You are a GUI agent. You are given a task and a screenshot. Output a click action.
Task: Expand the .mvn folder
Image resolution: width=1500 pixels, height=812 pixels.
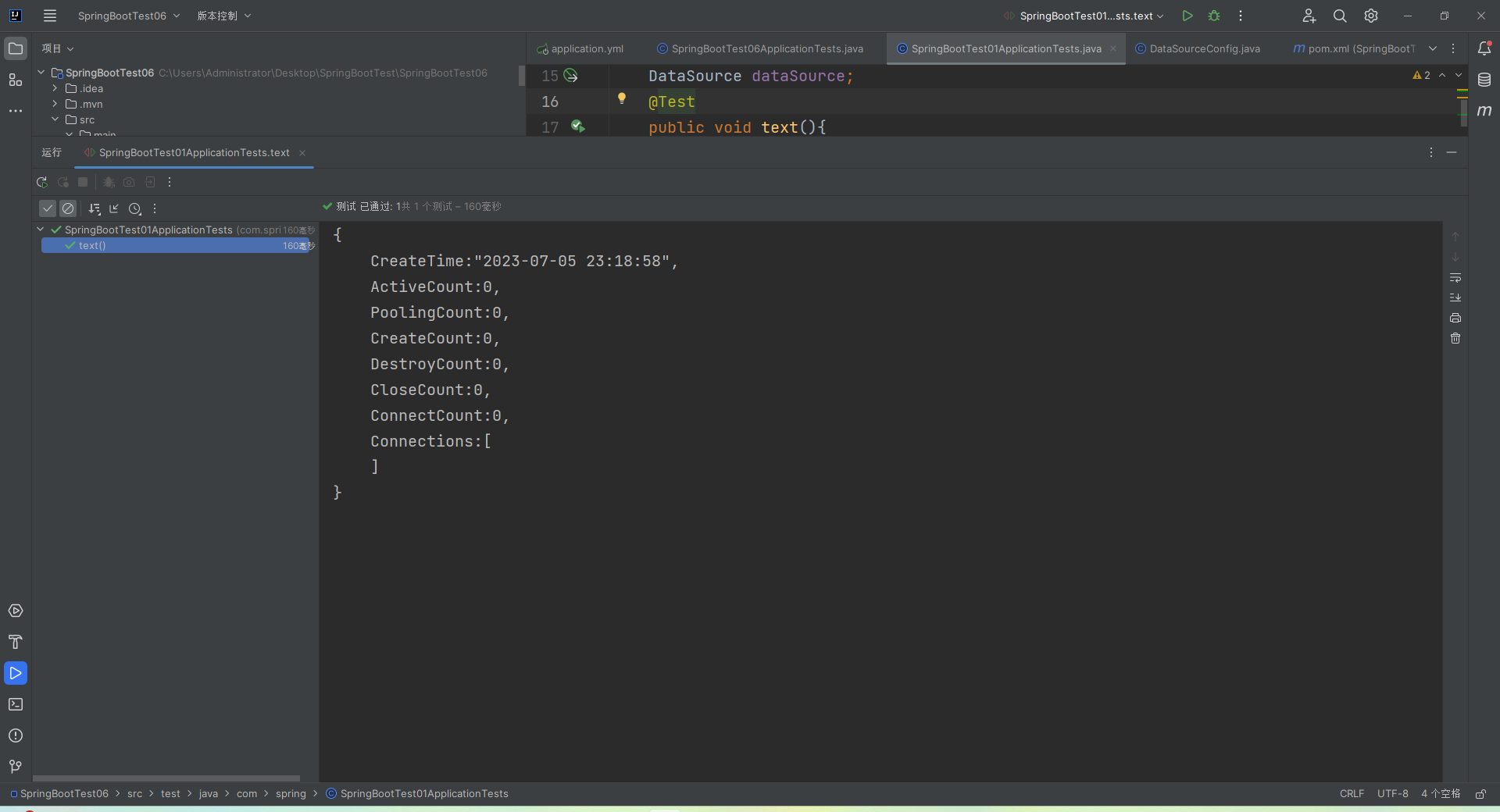coord(55,104)
